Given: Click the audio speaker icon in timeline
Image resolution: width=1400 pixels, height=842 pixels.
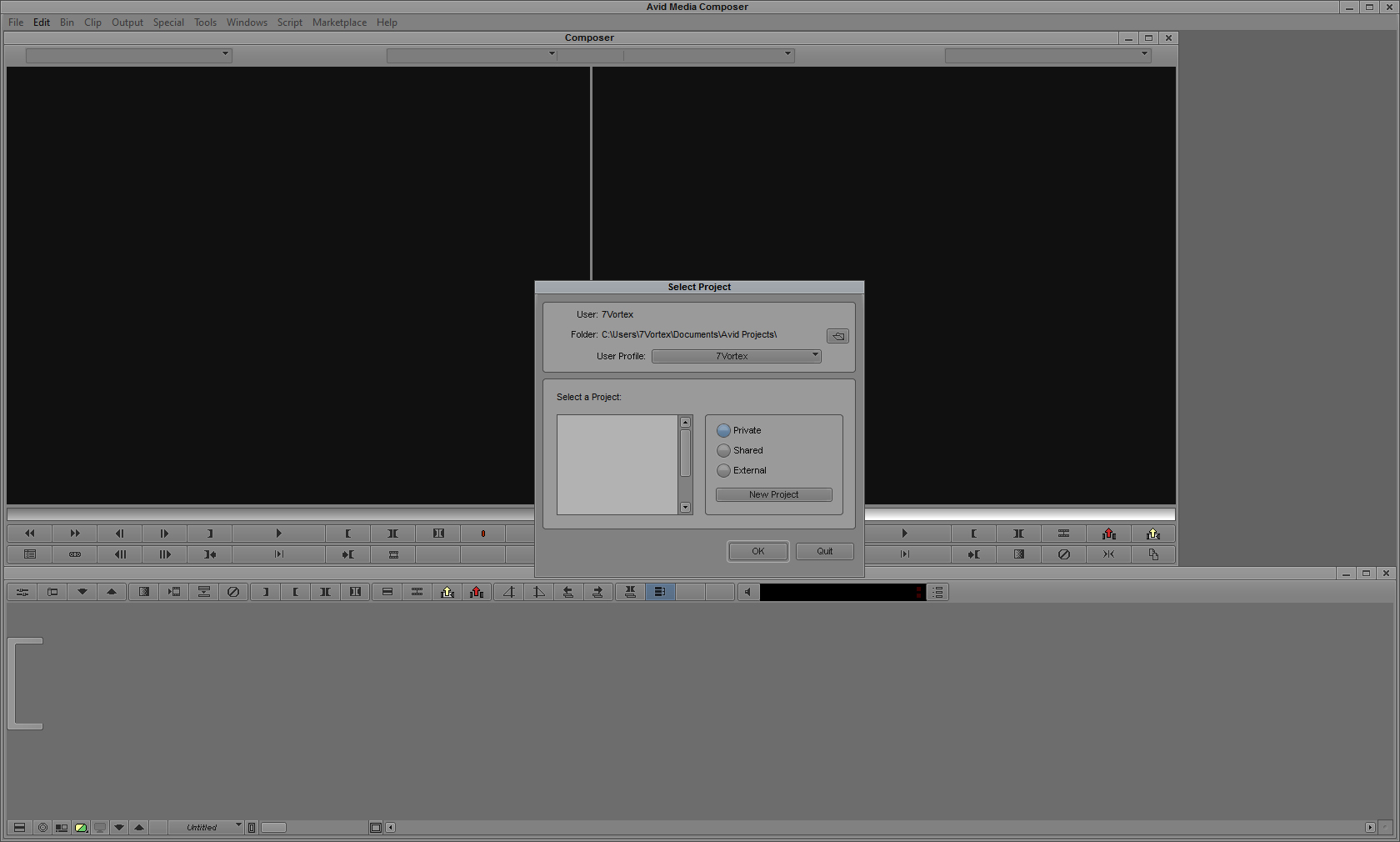Looking at the screenshot, I should (x=747, y=592).
